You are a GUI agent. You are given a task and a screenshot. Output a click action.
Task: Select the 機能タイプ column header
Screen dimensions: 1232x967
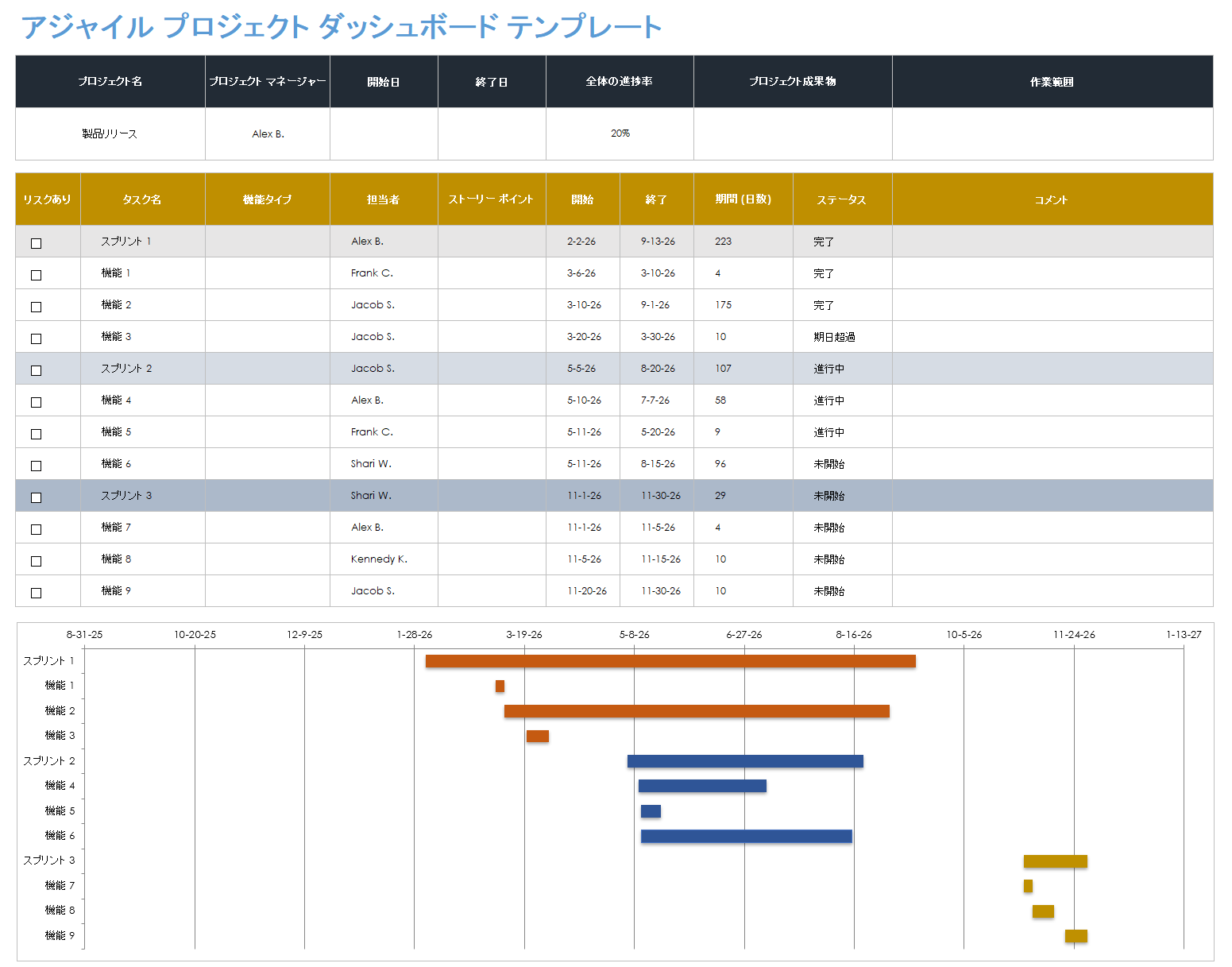point(268,199)
